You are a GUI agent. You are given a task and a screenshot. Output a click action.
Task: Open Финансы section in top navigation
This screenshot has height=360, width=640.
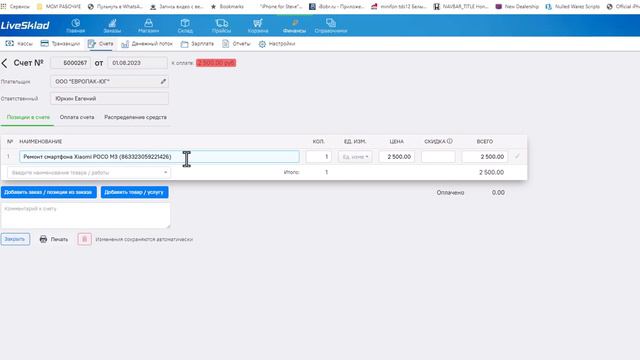coord(294,26)
